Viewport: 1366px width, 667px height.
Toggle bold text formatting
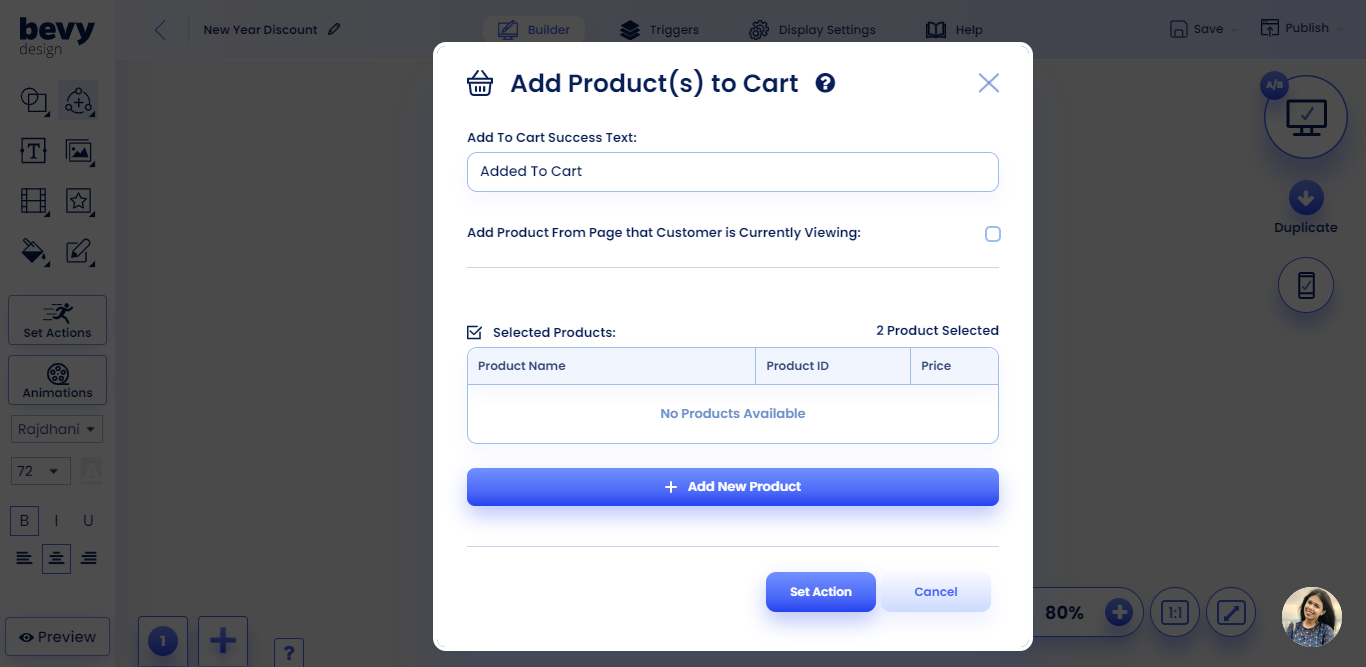[23, 520]
